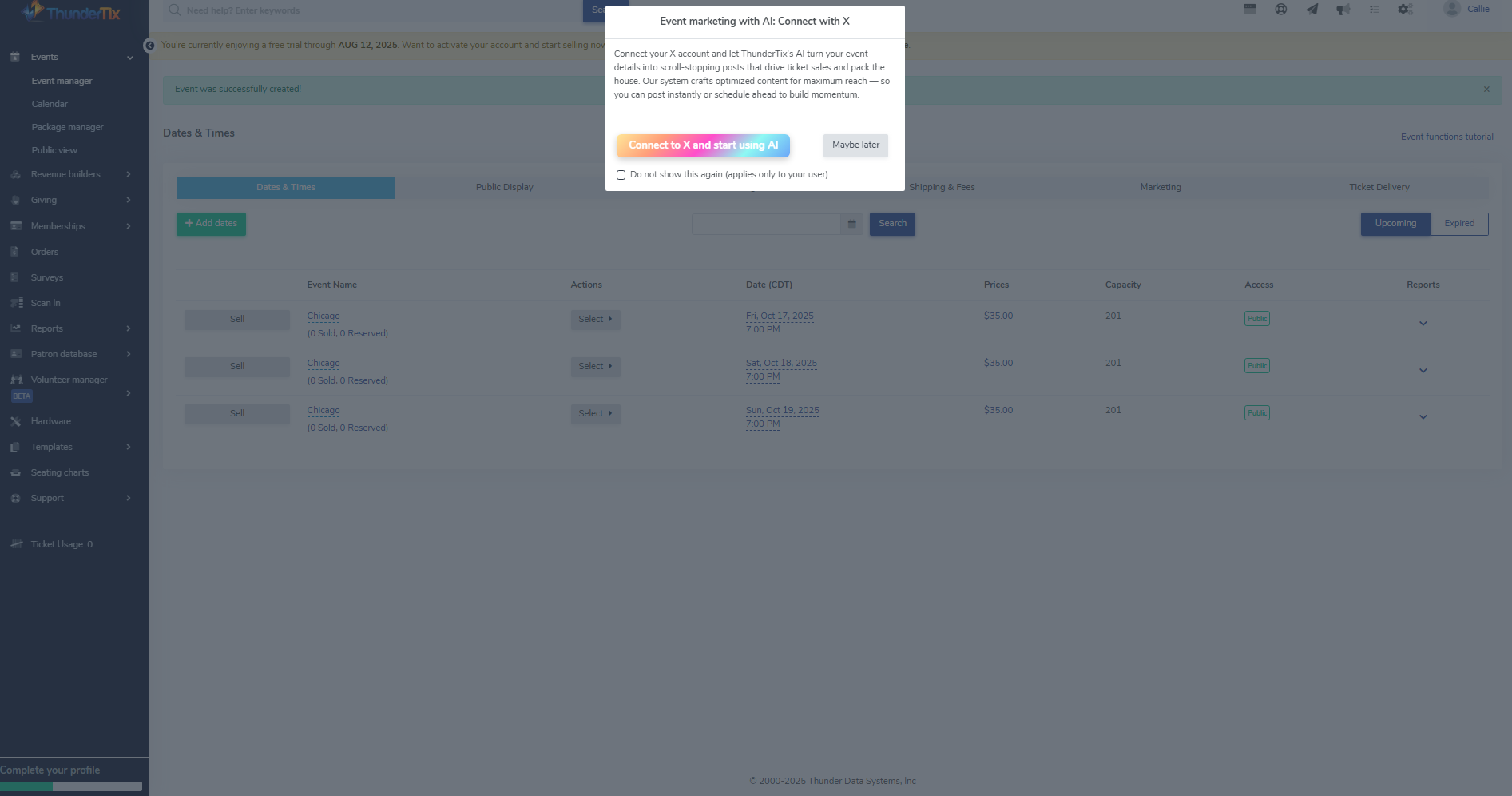Click the paper plane icon
The width and height of the screenshot is (1512, 796).
pyautogui.click(x=1312, y=9)
